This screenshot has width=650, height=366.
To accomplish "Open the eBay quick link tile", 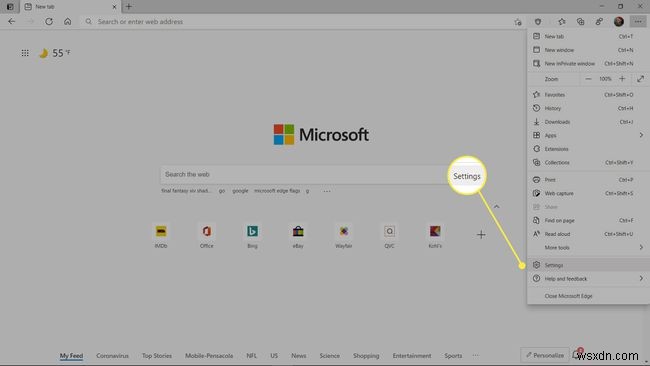I will pos(298,236).
